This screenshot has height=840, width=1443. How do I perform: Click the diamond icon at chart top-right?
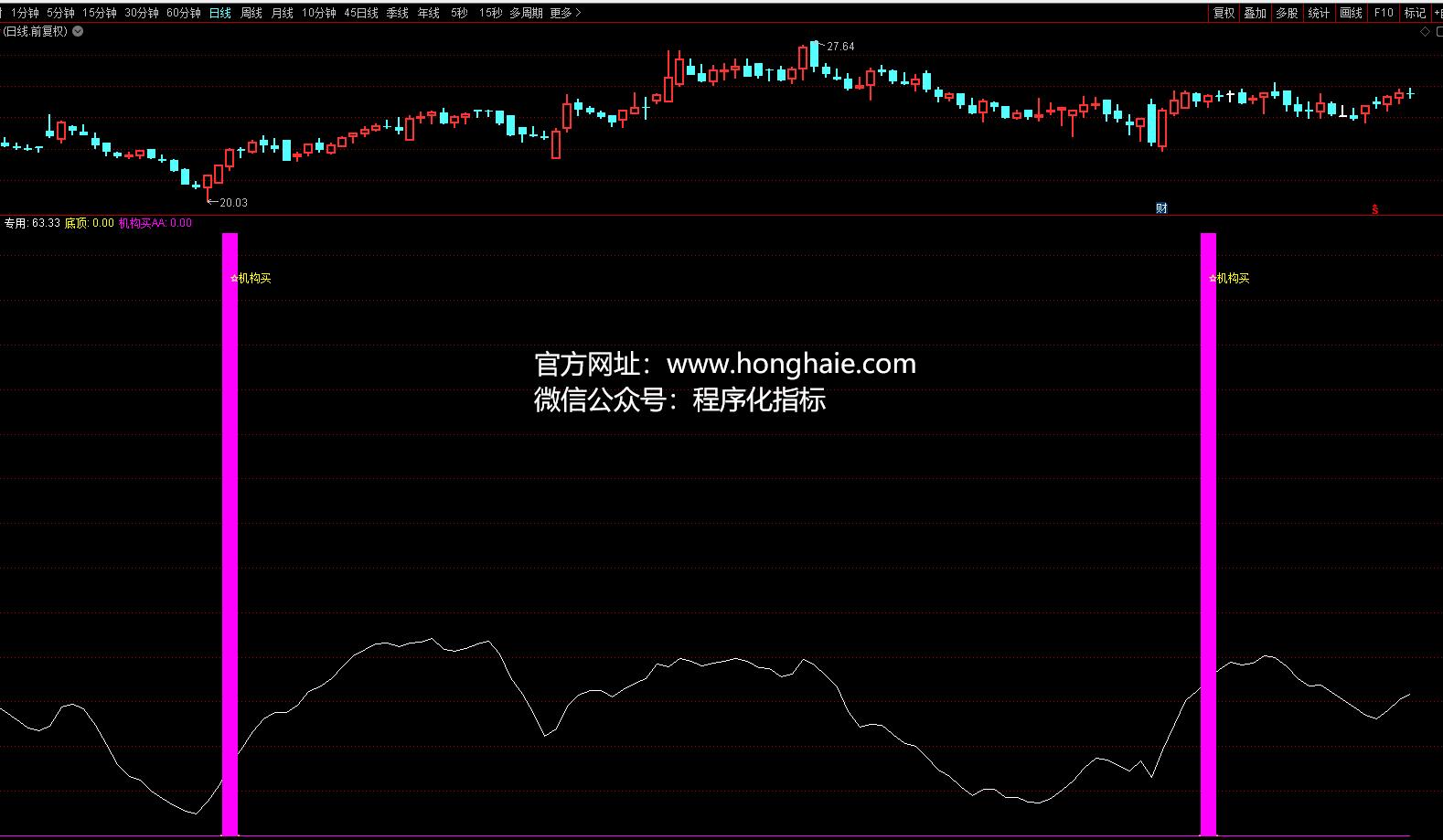pos(1425,32)
